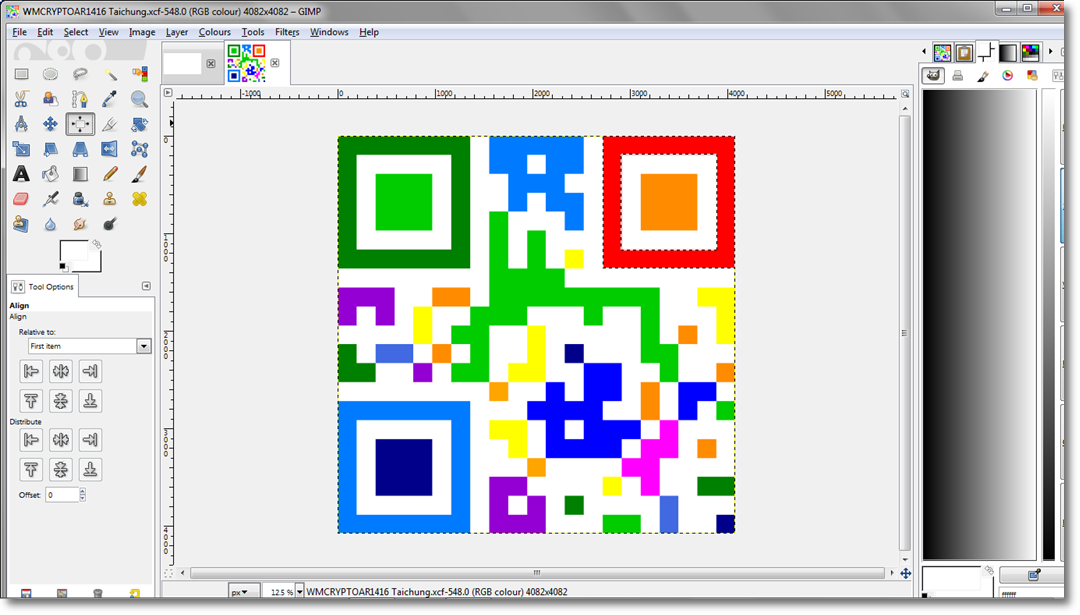Image resolution: width=1080 pixels, height=615 pixels.
Task: Pick the Shear tool
Action: (x=50, y=149)
